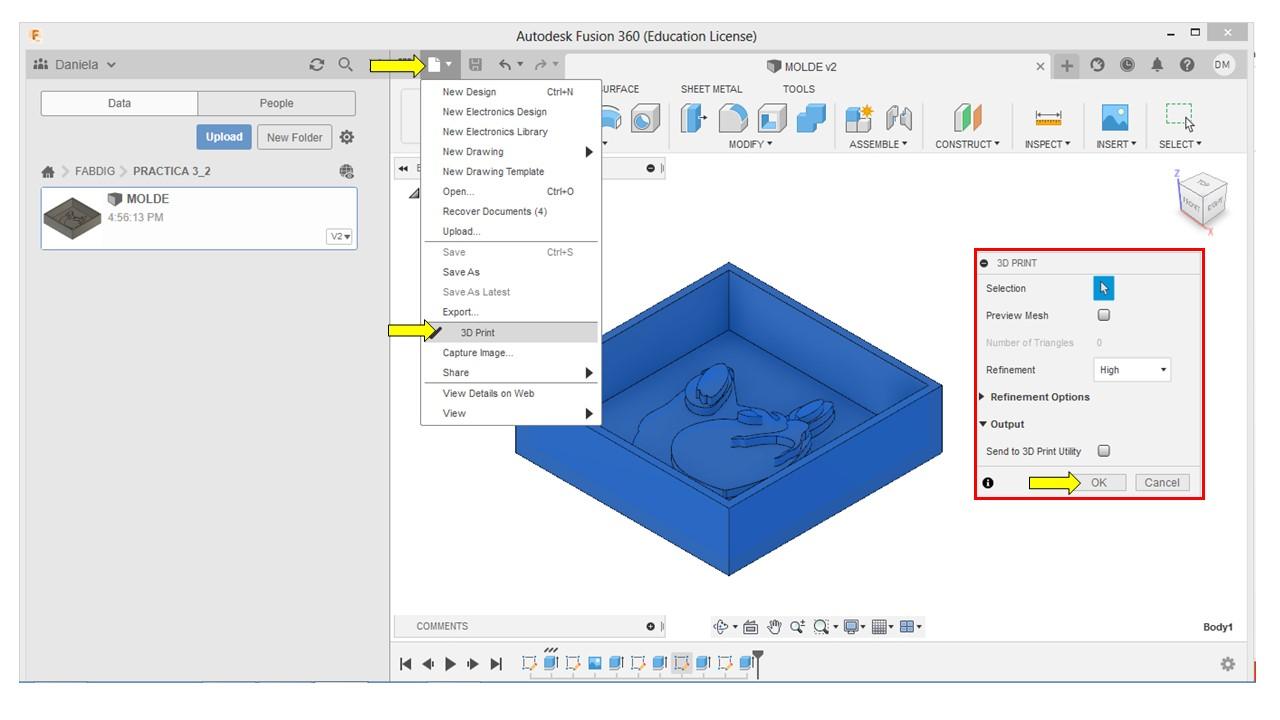
Task: Select the Offset Plane tool
Action: pyautogui.click(x=967, y=117)
